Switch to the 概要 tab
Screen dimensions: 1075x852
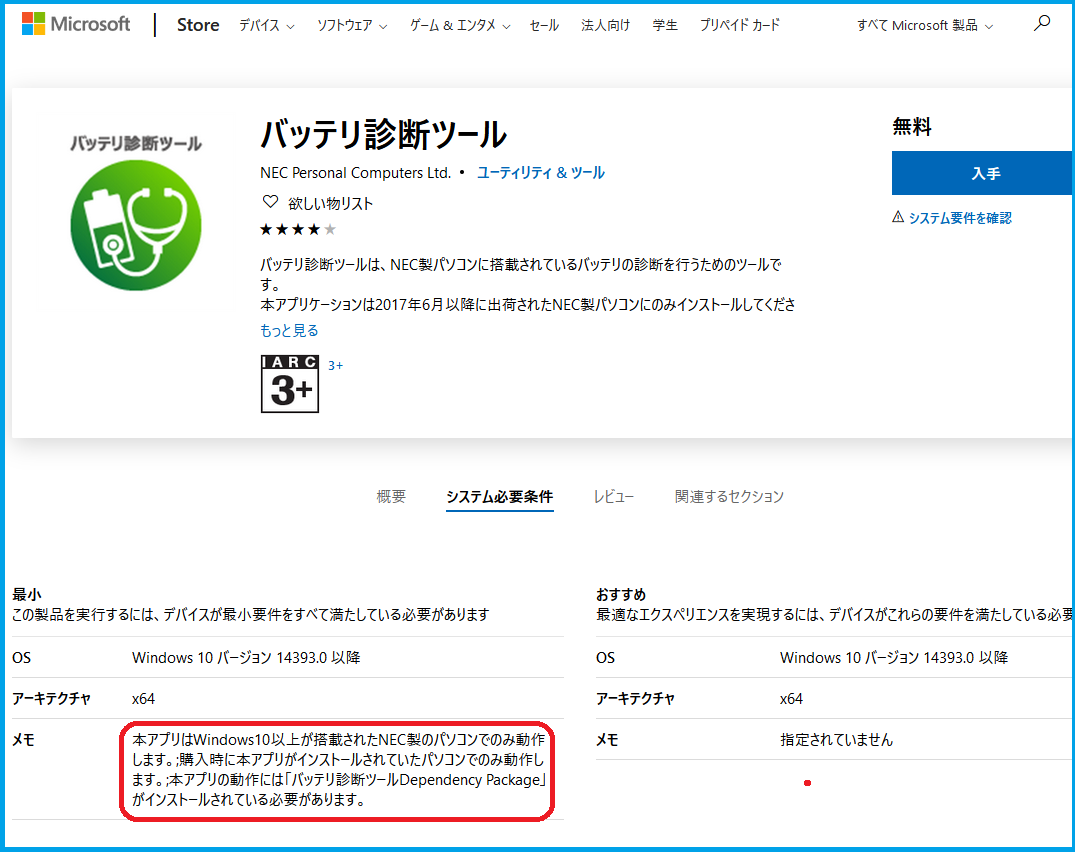pos(391,496)
